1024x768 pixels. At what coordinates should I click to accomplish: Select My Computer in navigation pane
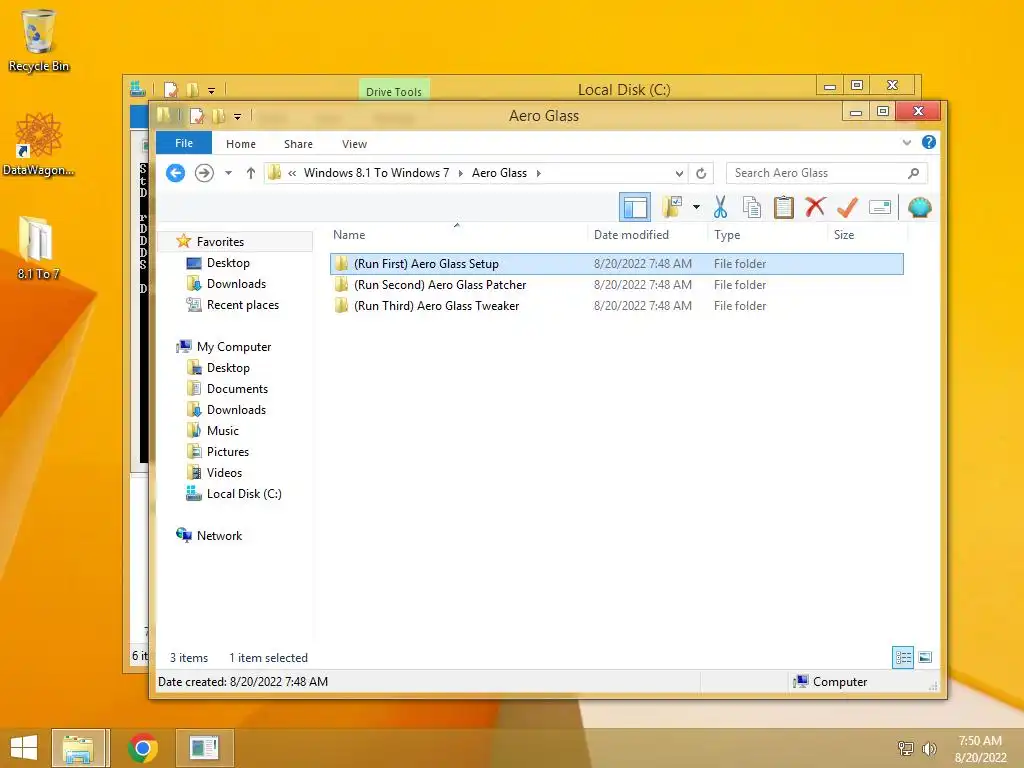pos(234,347)
